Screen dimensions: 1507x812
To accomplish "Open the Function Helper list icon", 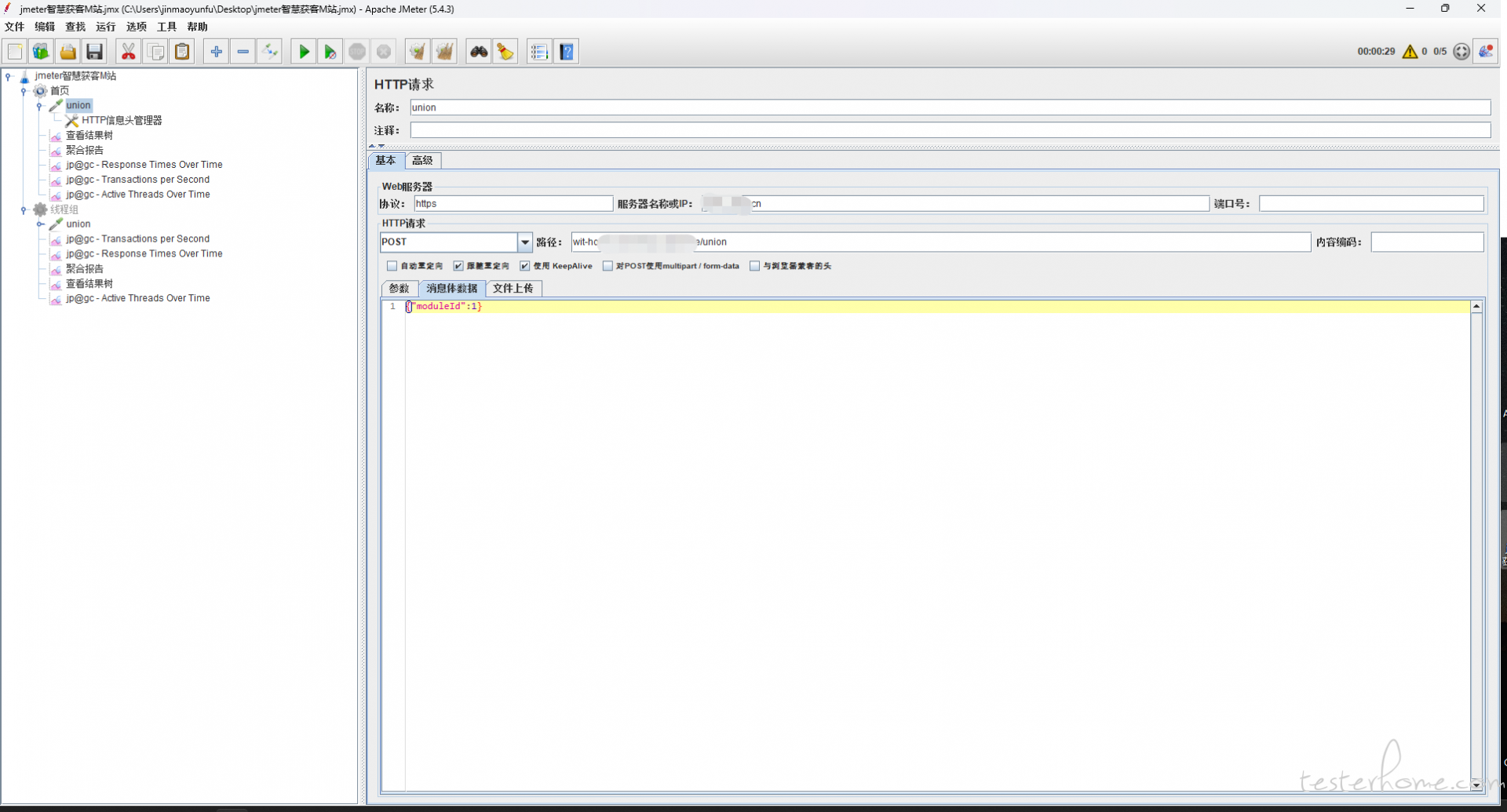I will 539,52.
